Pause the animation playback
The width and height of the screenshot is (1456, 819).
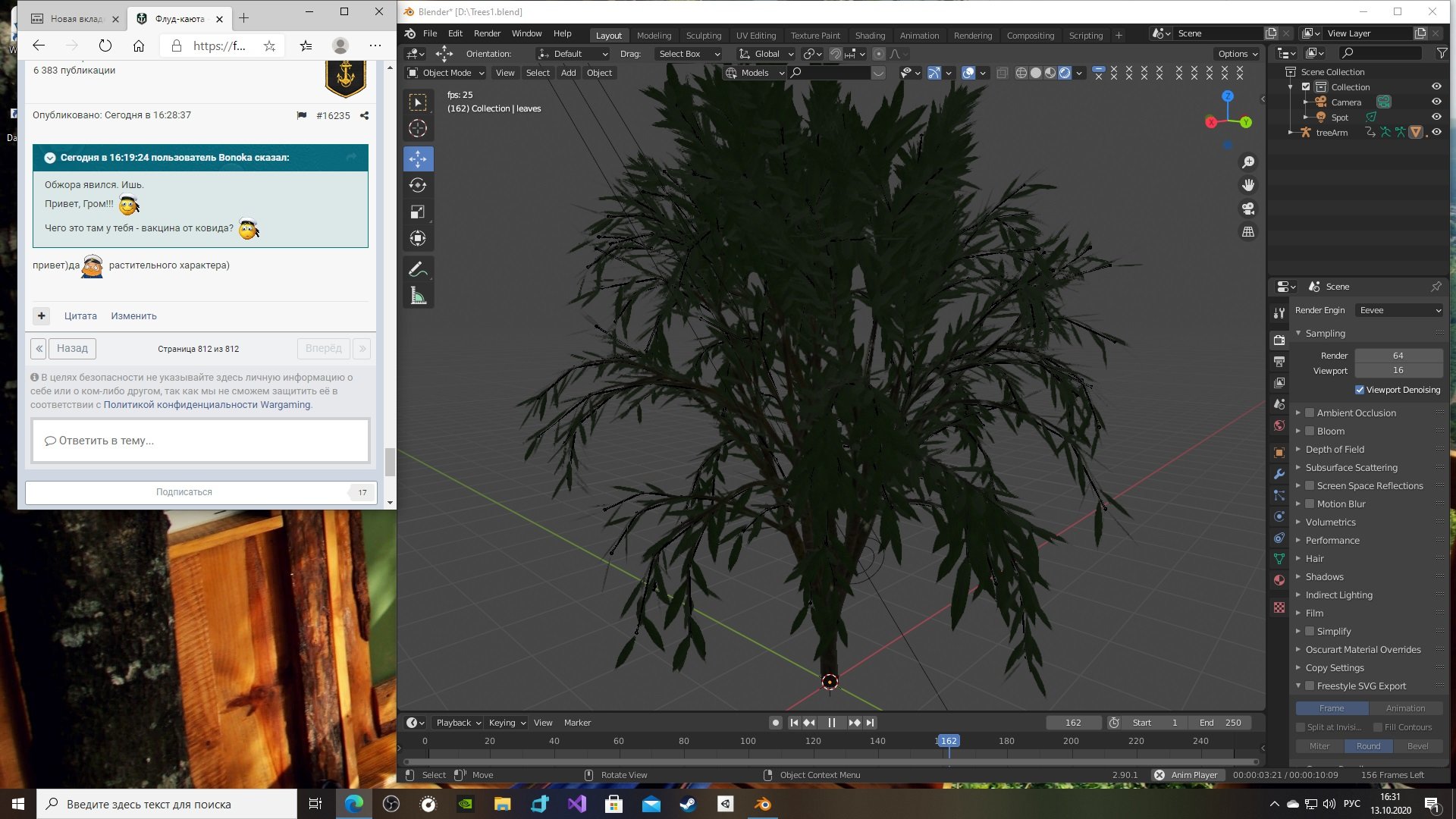click(832, 723)
